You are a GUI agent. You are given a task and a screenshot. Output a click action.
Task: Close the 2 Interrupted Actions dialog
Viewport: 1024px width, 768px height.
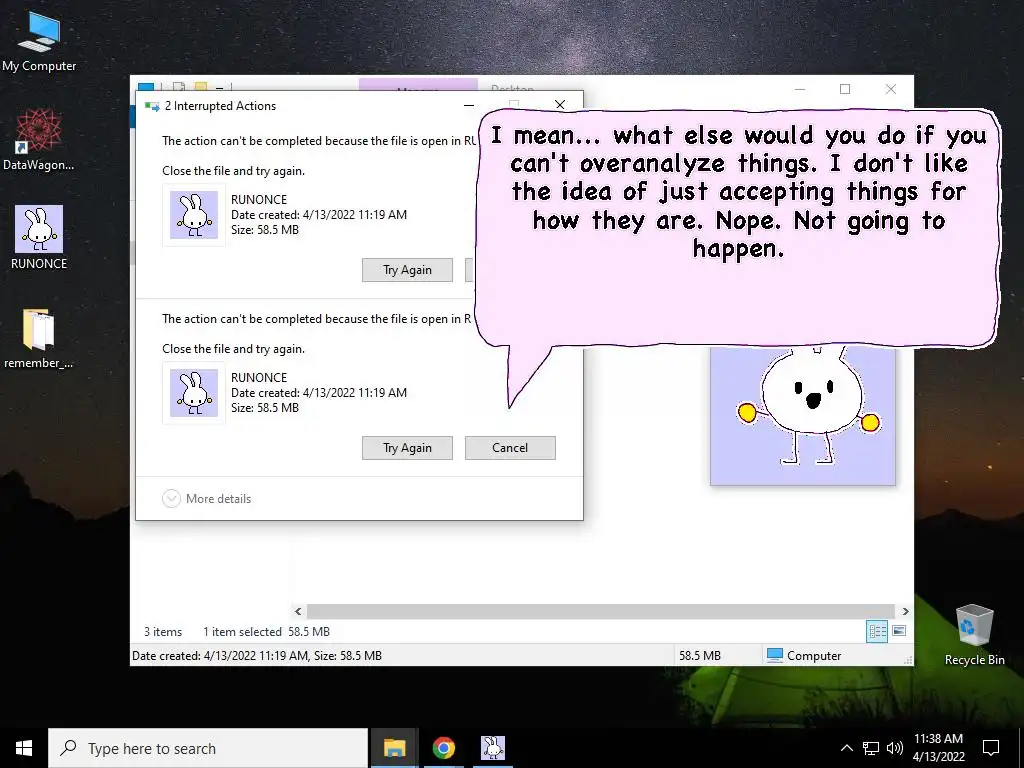(560, 104)
